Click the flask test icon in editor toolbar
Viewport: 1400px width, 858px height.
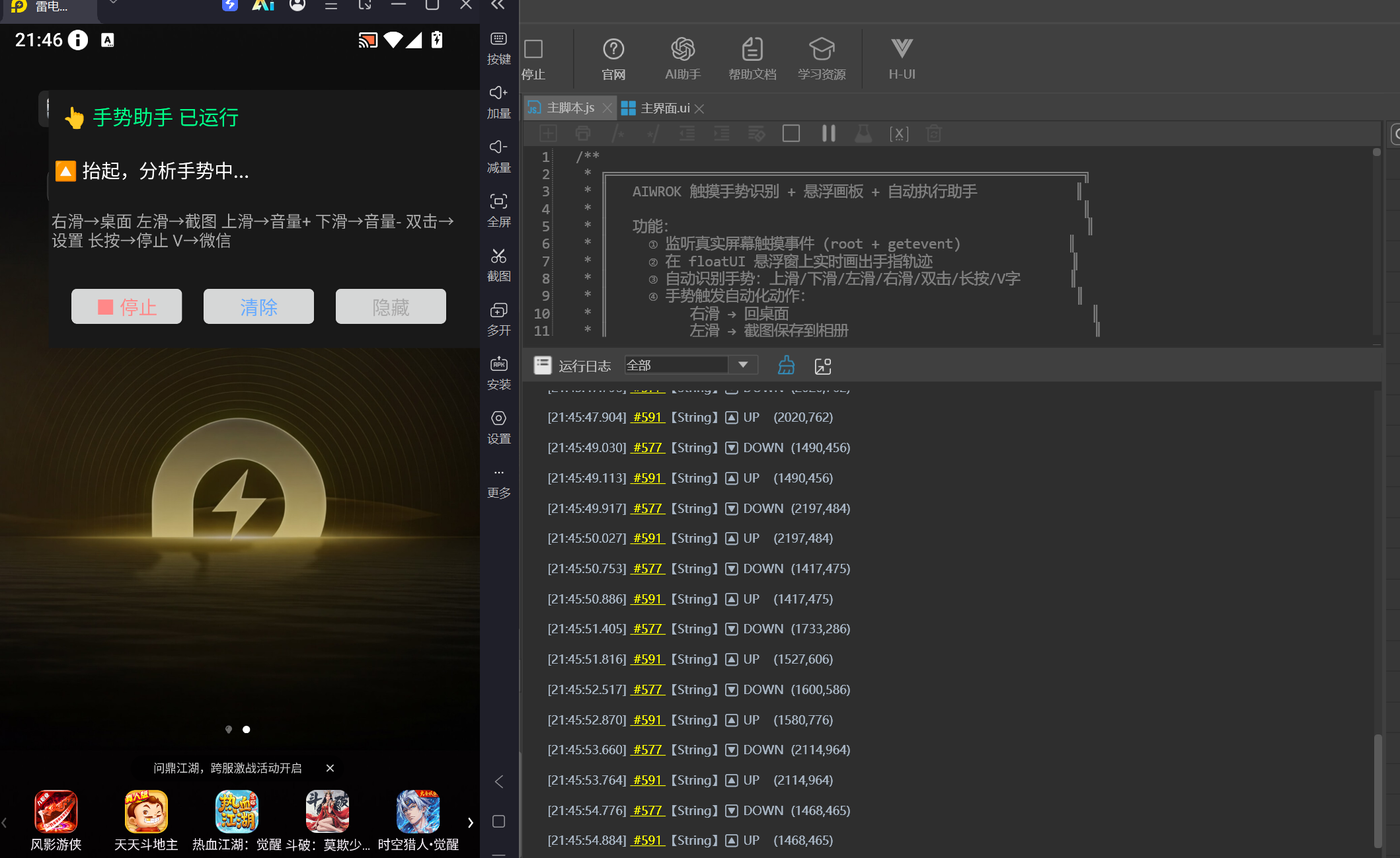[x=863, y=134]
